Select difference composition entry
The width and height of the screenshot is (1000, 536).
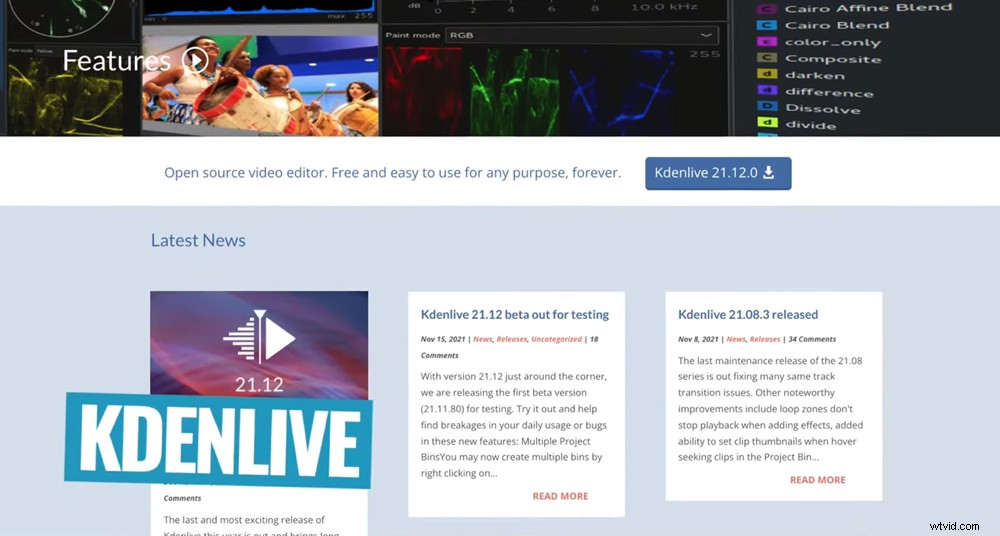(x=828, y=93)
